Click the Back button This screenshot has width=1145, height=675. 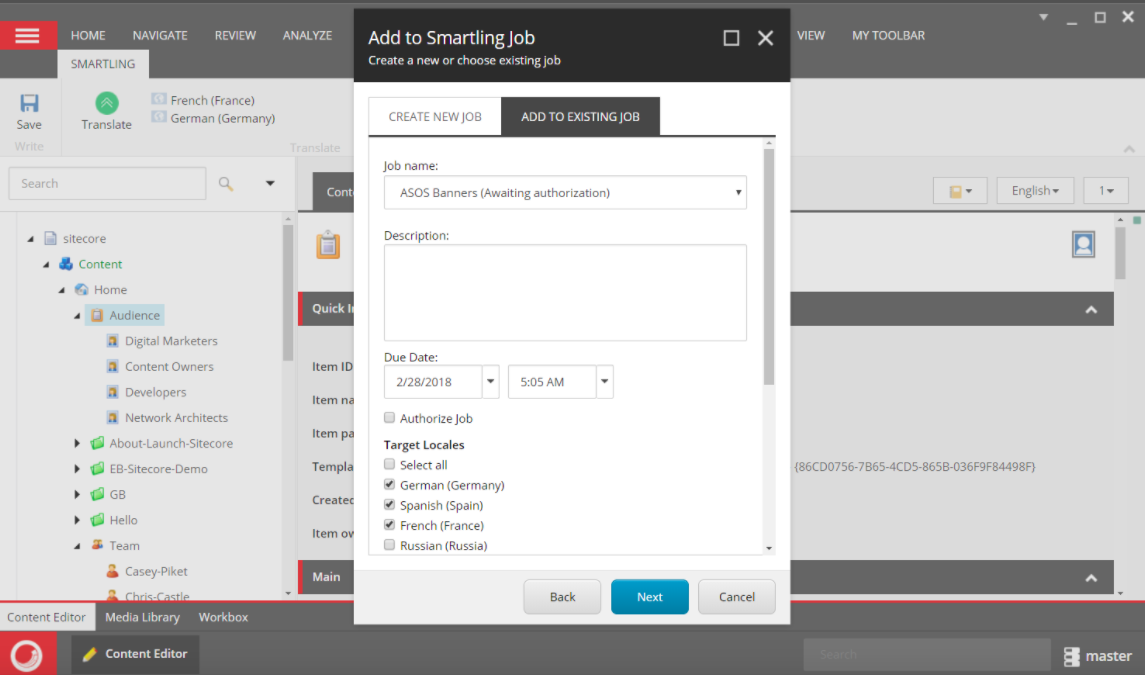[562, 597]
